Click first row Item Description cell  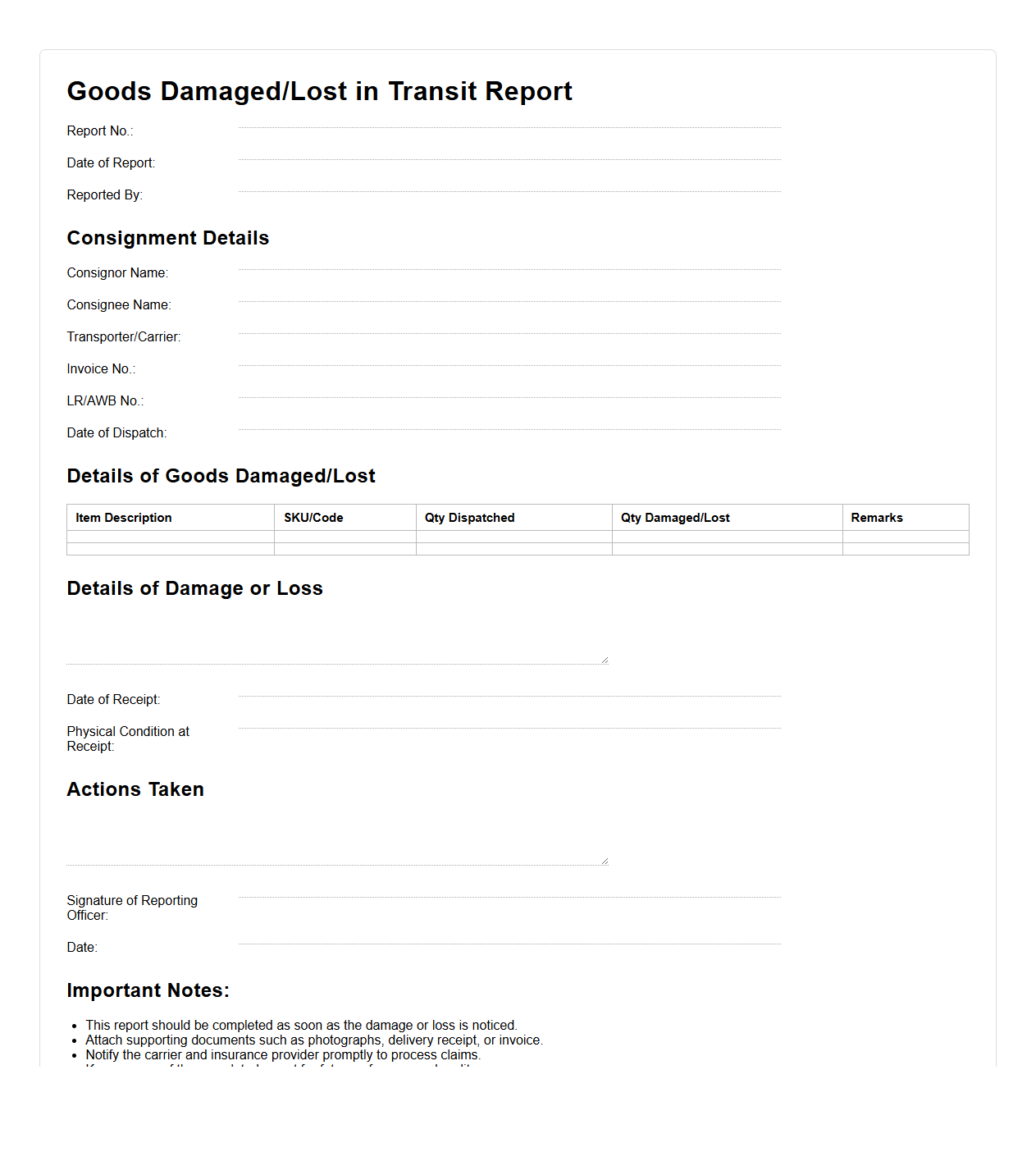point(171,537)
